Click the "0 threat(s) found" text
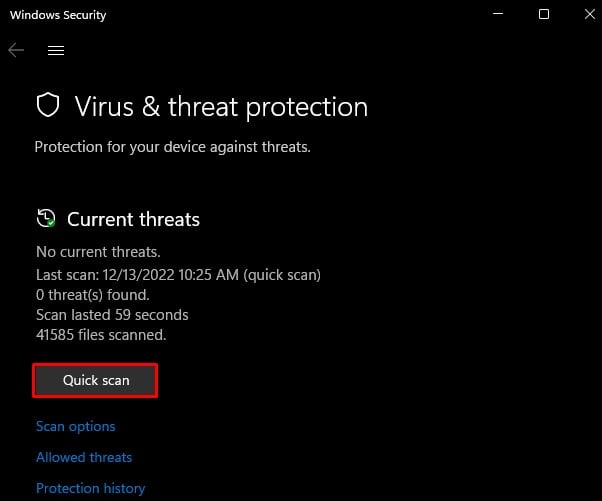 [x=93, y=294]
